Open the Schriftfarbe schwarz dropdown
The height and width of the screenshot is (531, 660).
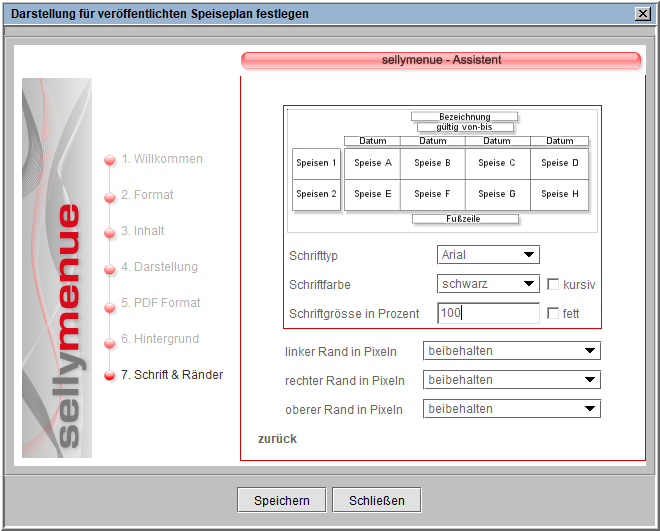click(x=488, y=284)
